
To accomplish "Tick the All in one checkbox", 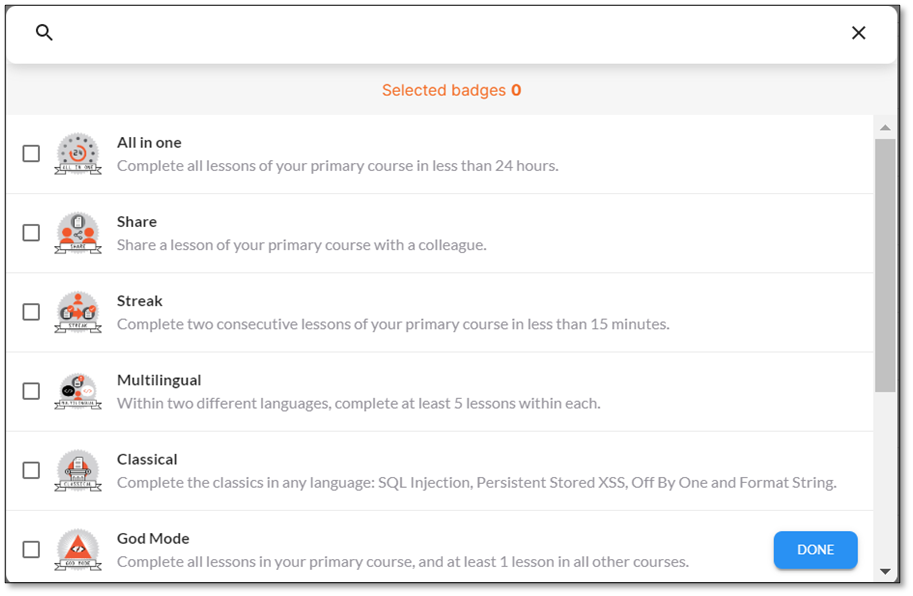I will click(31, 154).
